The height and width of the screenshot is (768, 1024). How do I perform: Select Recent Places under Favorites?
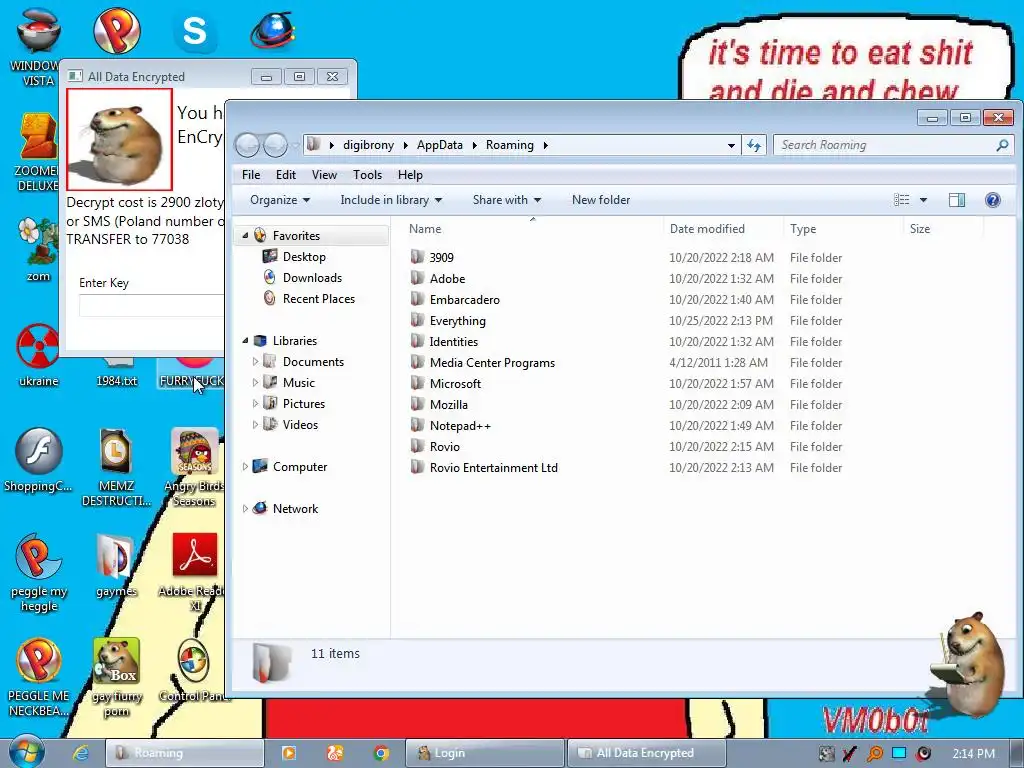[x=318, y=298]
